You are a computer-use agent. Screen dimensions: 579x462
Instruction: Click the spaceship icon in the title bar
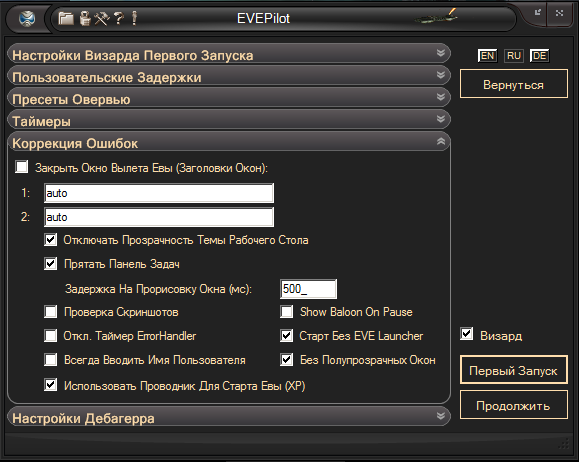[x=436, y=17]
